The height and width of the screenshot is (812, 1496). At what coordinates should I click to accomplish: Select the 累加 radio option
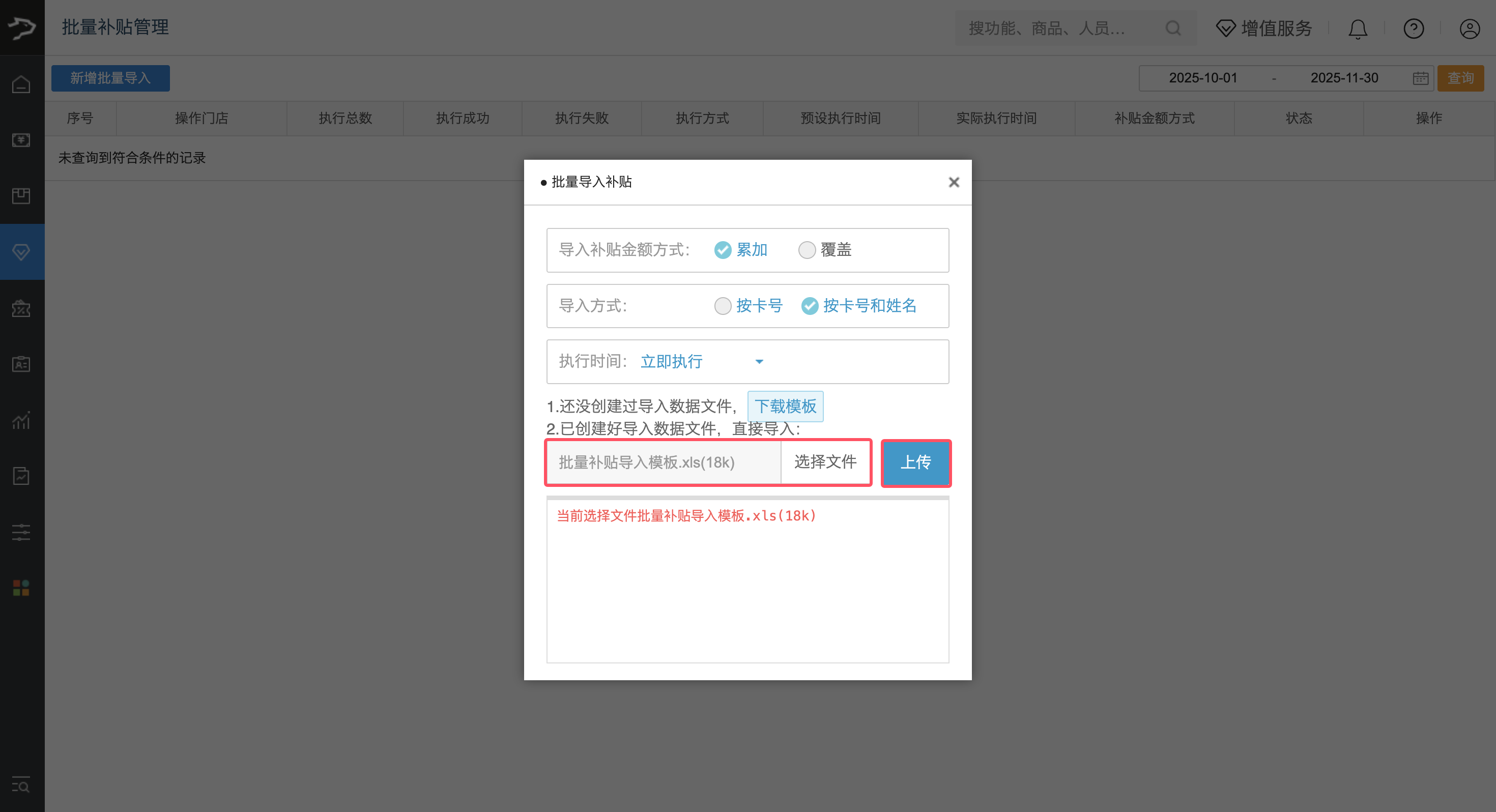pos(723,250)
